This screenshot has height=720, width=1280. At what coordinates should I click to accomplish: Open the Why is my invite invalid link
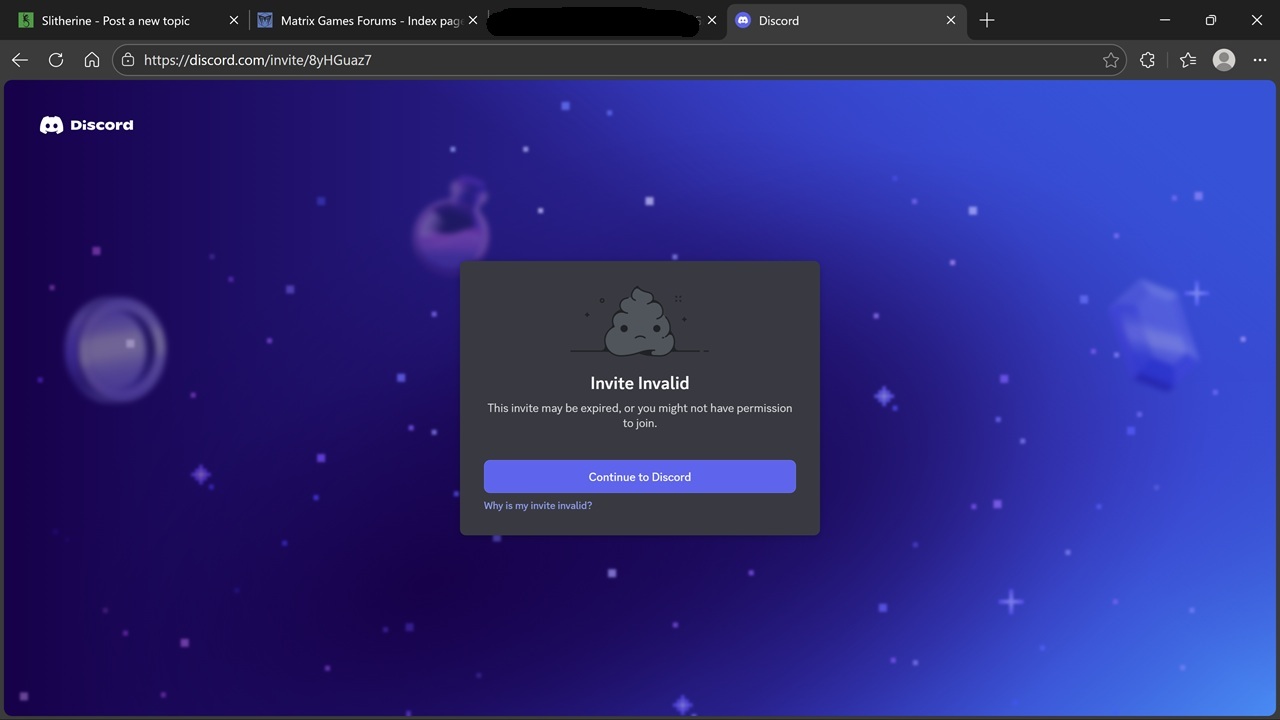[538, 506]
